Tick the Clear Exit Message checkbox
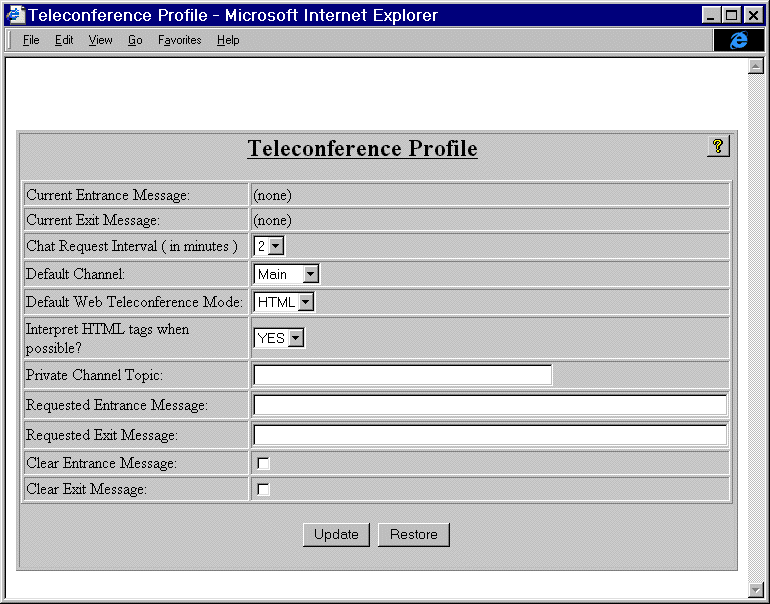Viewport: 770px width, 604px height. click(x=263, y=490)
